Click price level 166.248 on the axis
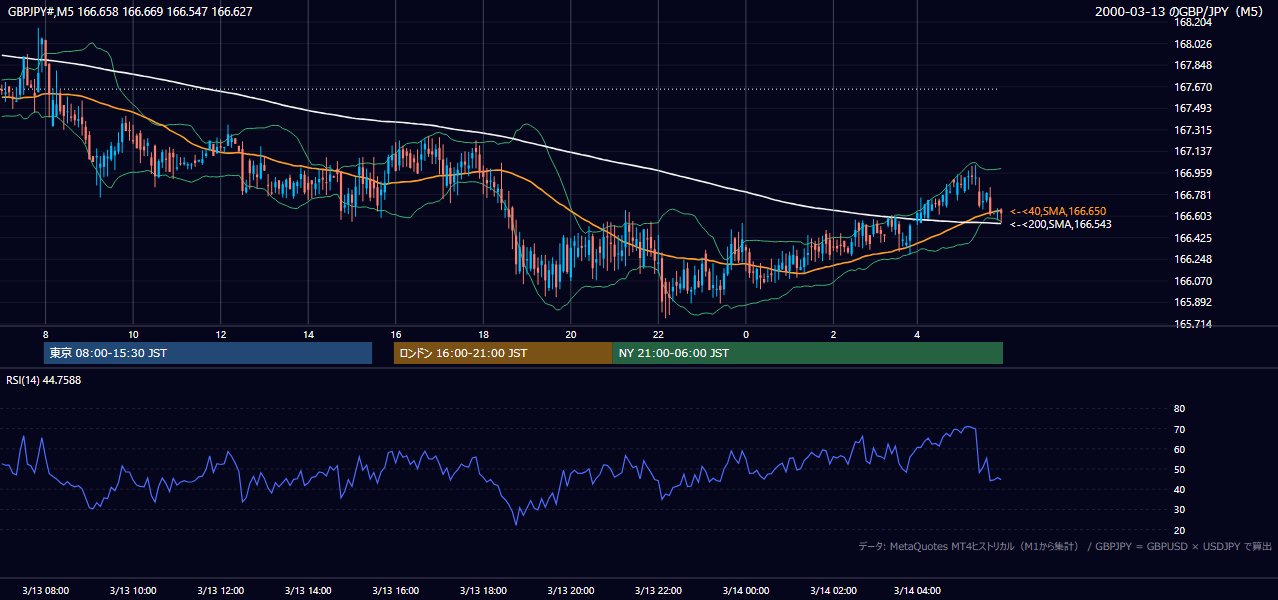1278x600 pixels. tap(1193, 259)
